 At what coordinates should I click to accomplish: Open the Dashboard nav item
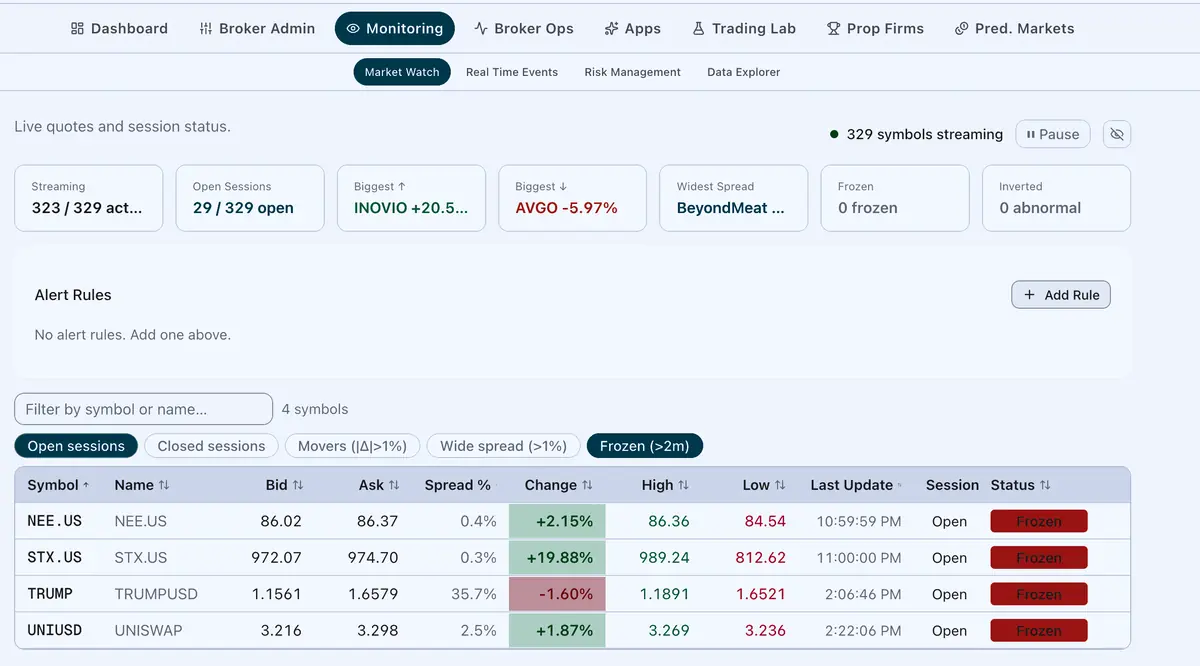coord(119,28)
